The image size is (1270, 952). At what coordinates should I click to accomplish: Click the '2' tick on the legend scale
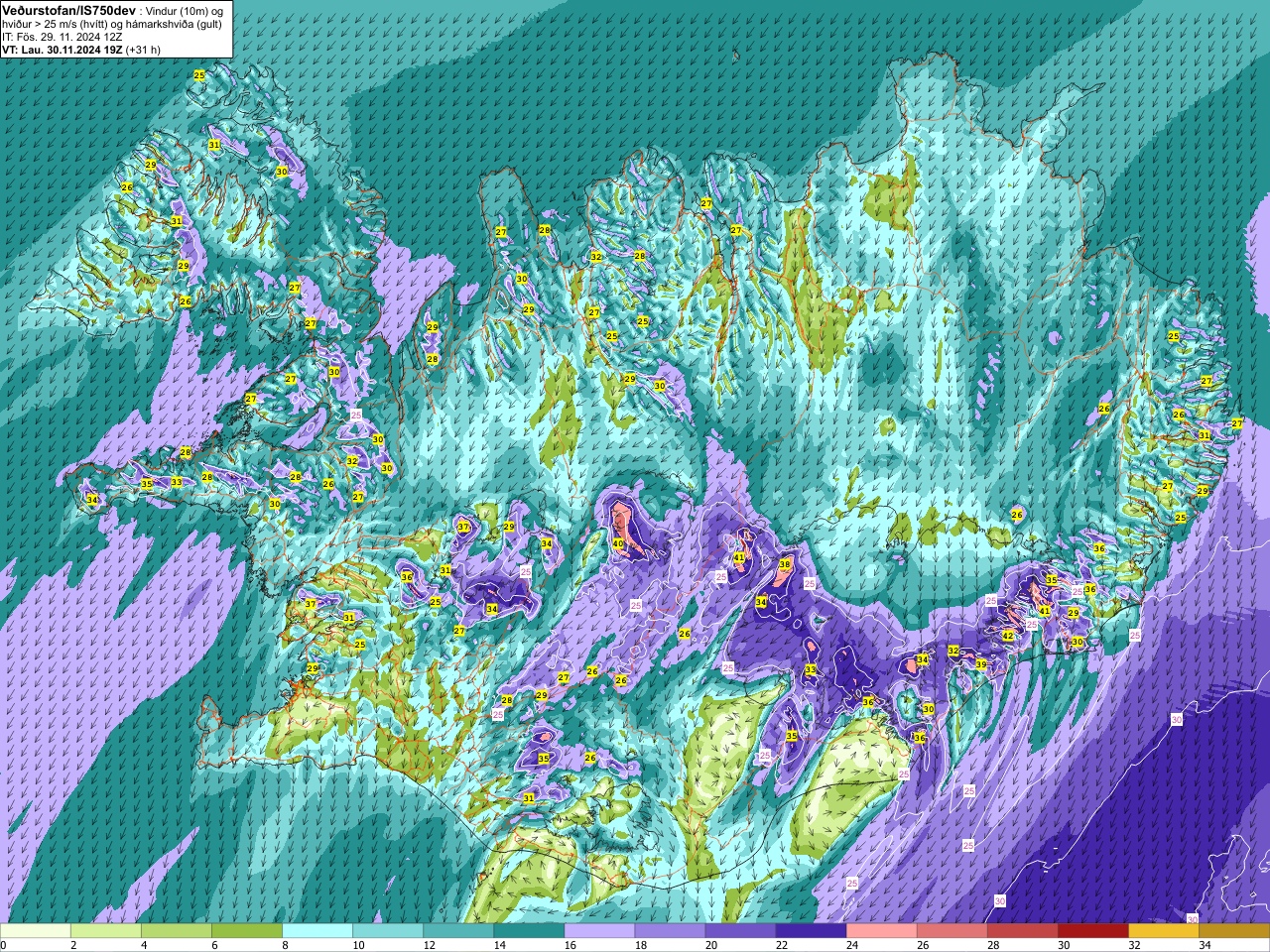pos(72,945)
